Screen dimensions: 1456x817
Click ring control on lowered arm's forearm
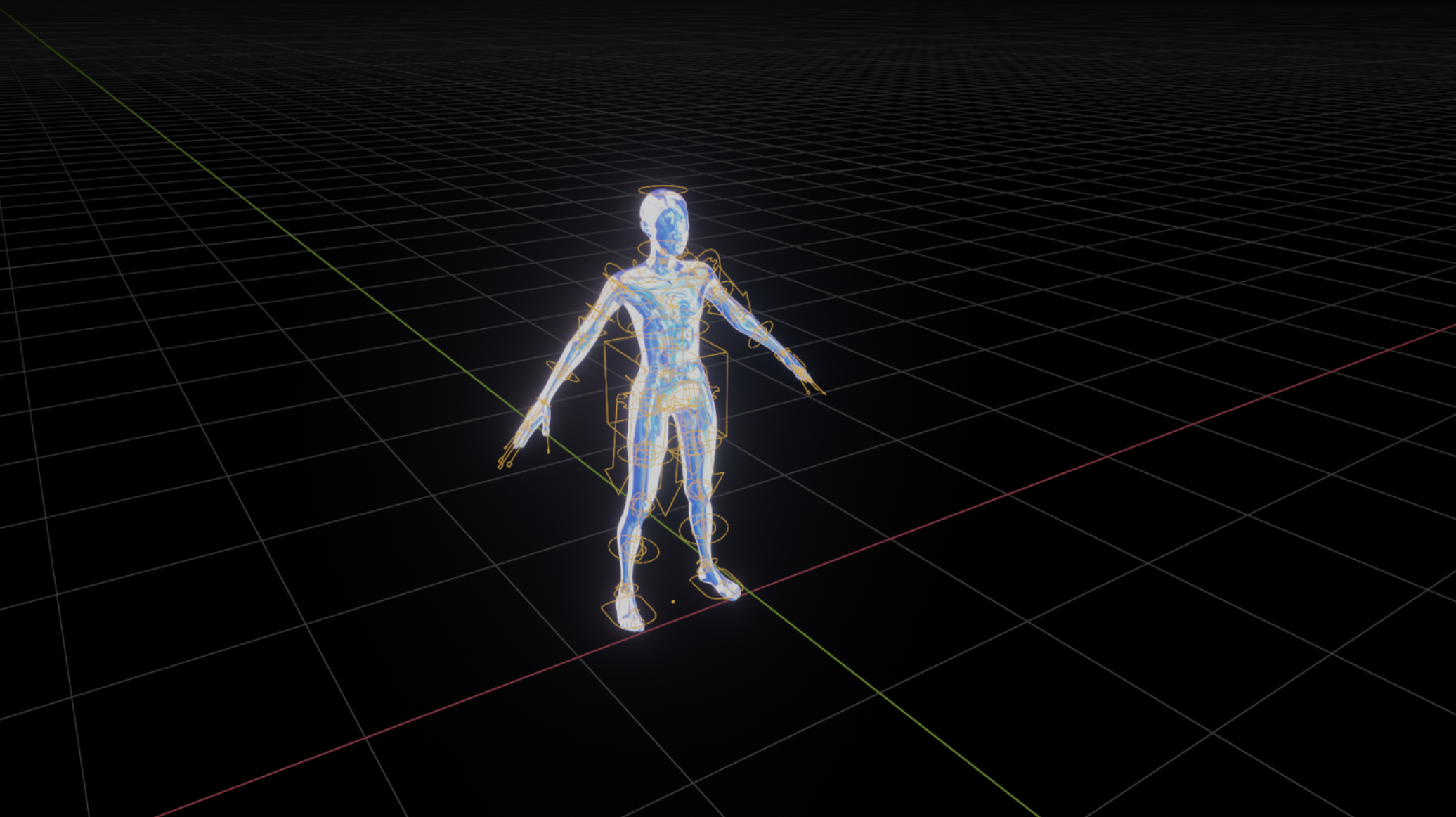tap(563, 371)
